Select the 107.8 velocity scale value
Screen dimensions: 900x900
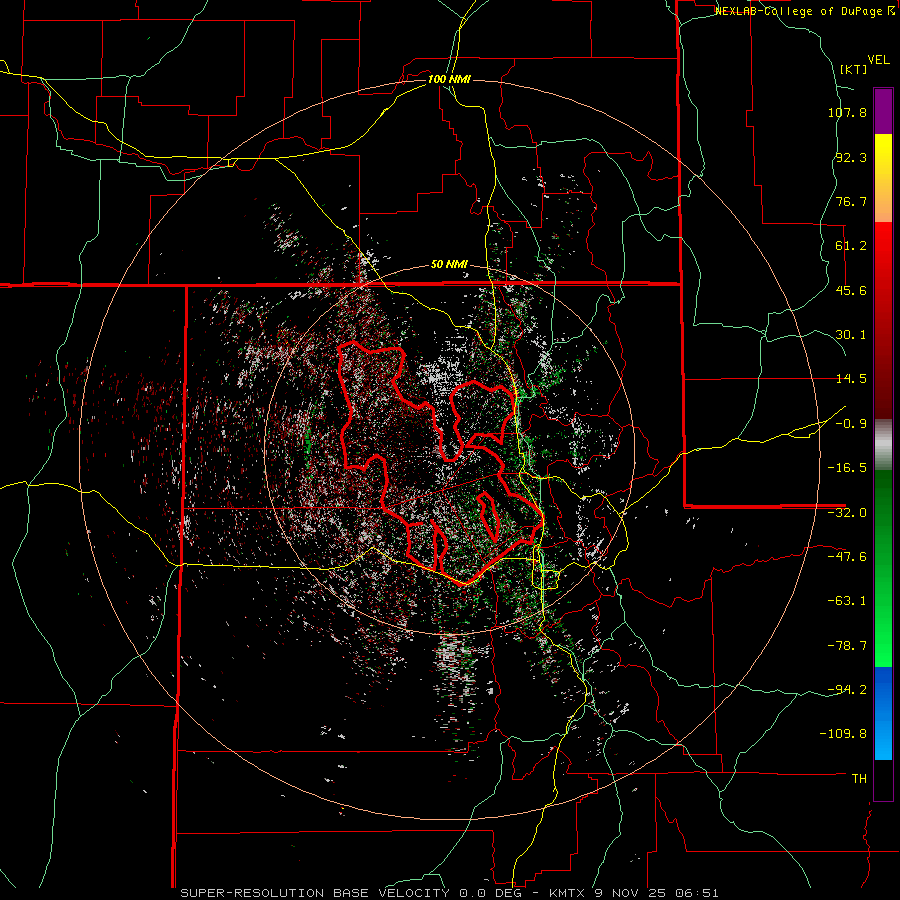click(847, 112)
